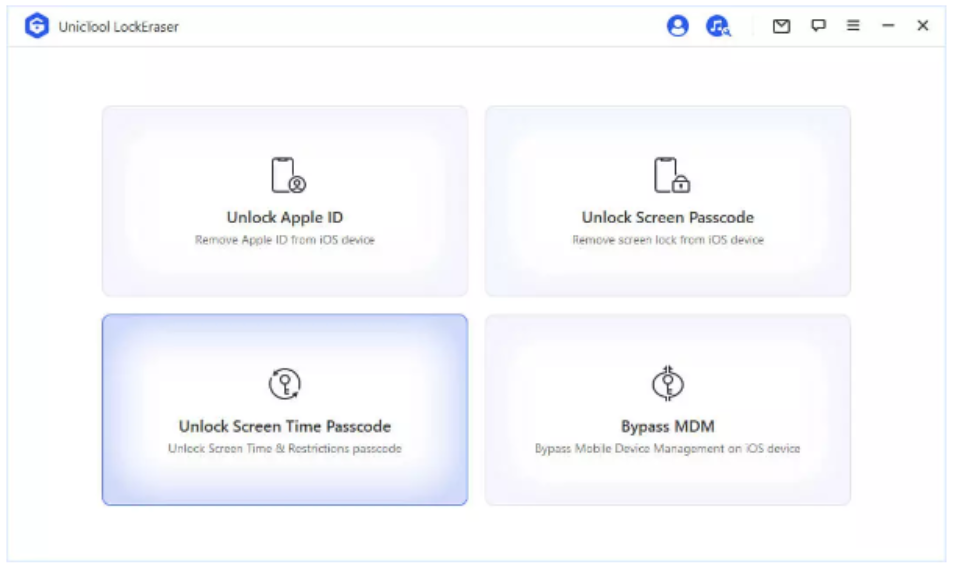Open the mail envelope icon
954x570 pixels.
tap(782, 27)
